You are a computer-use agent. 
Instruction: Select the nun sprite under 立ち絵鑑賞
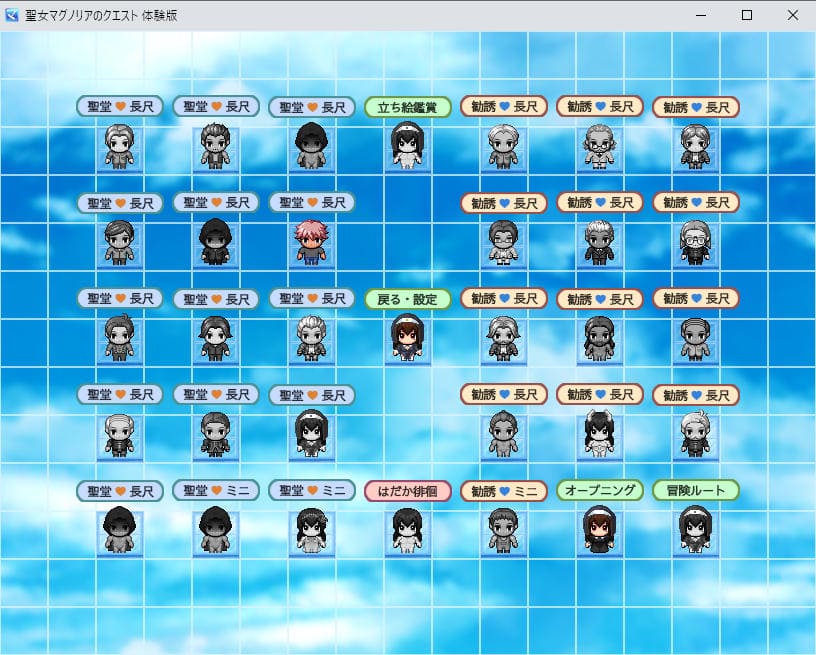408,146
